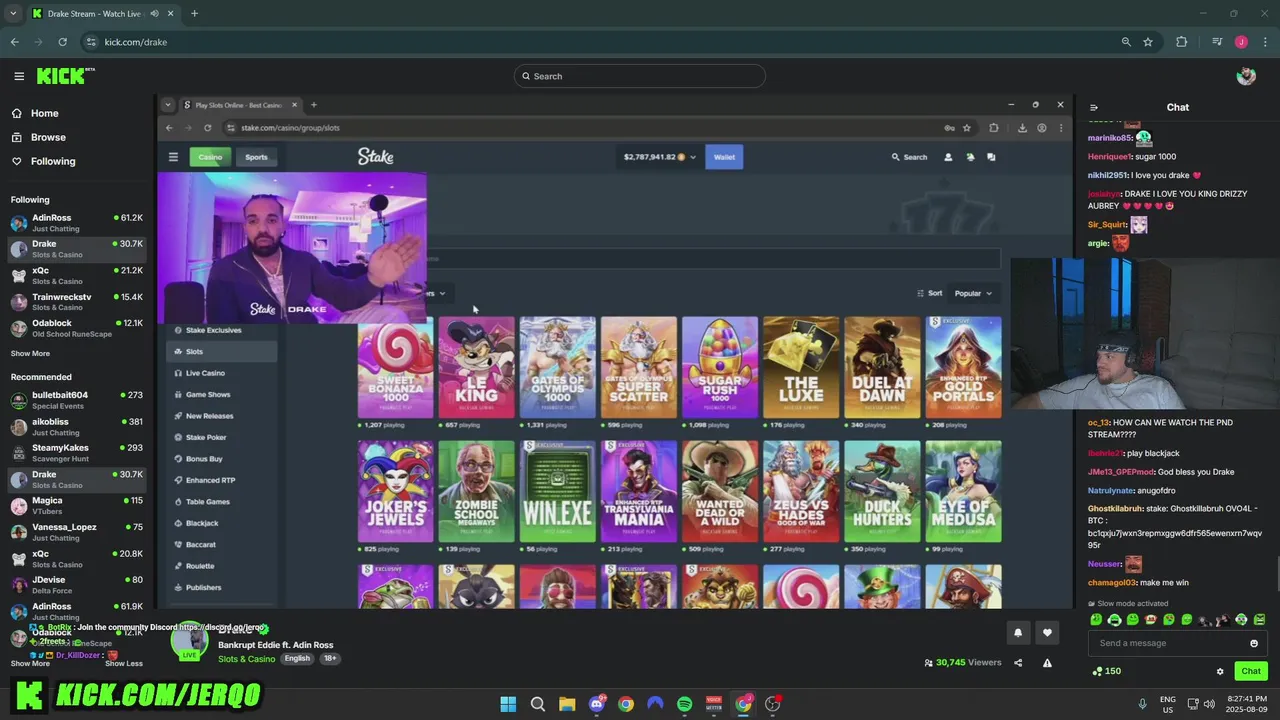Screen dimensions: 1280x720
Task: Reload the kick.com page
Action: point(62,42)
